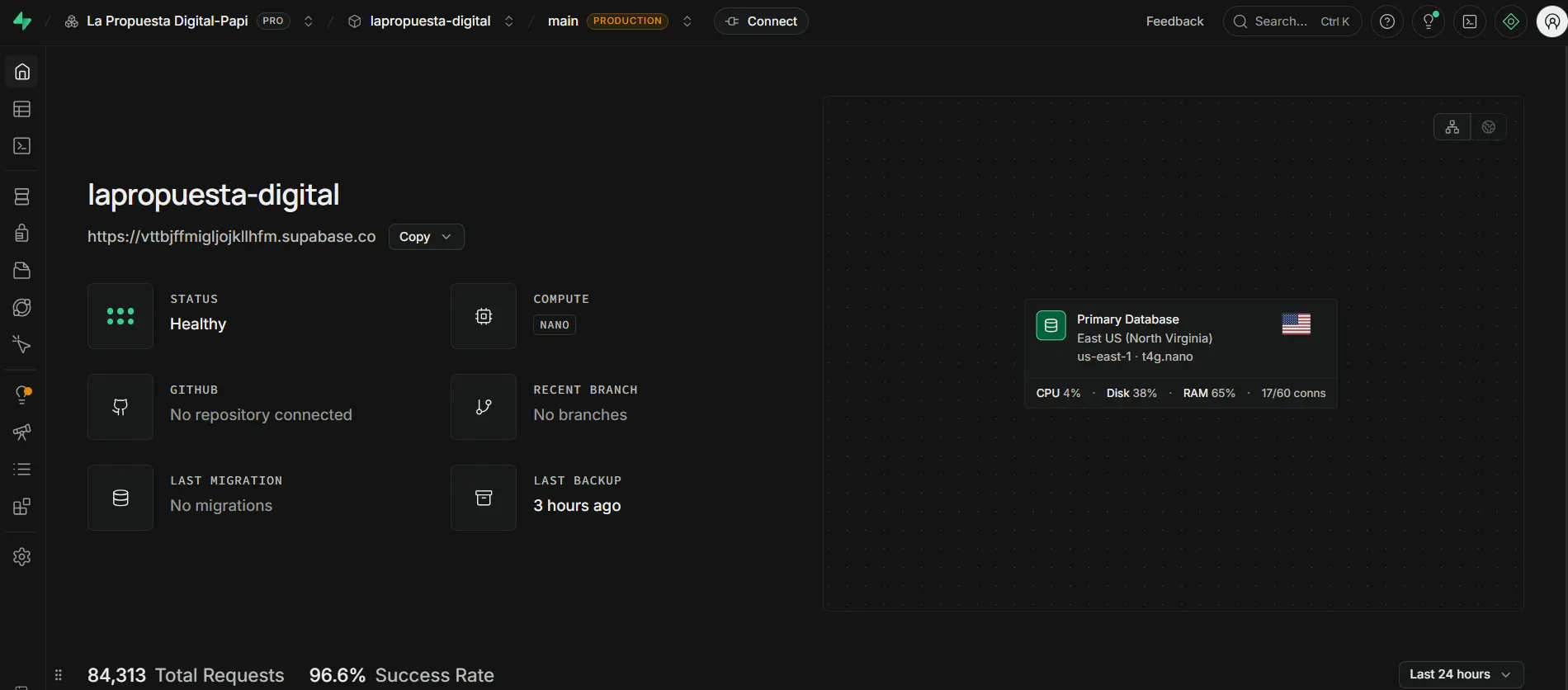Screen dimensions: 1568x690
Task: Expand the organization switcher chevron
Action: 309,21
